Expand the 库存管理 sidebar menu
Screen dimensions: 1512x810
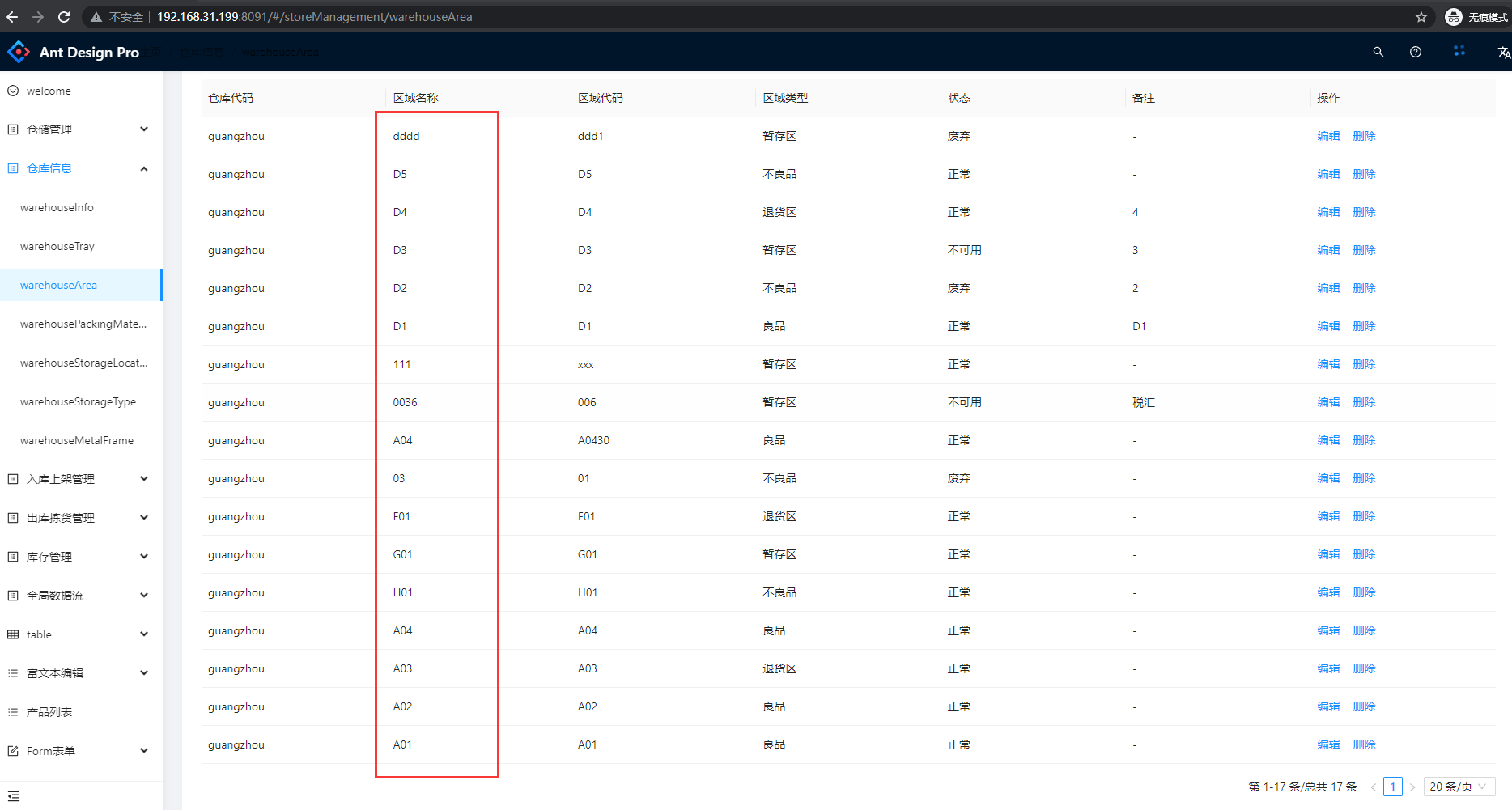pos(79,557)
